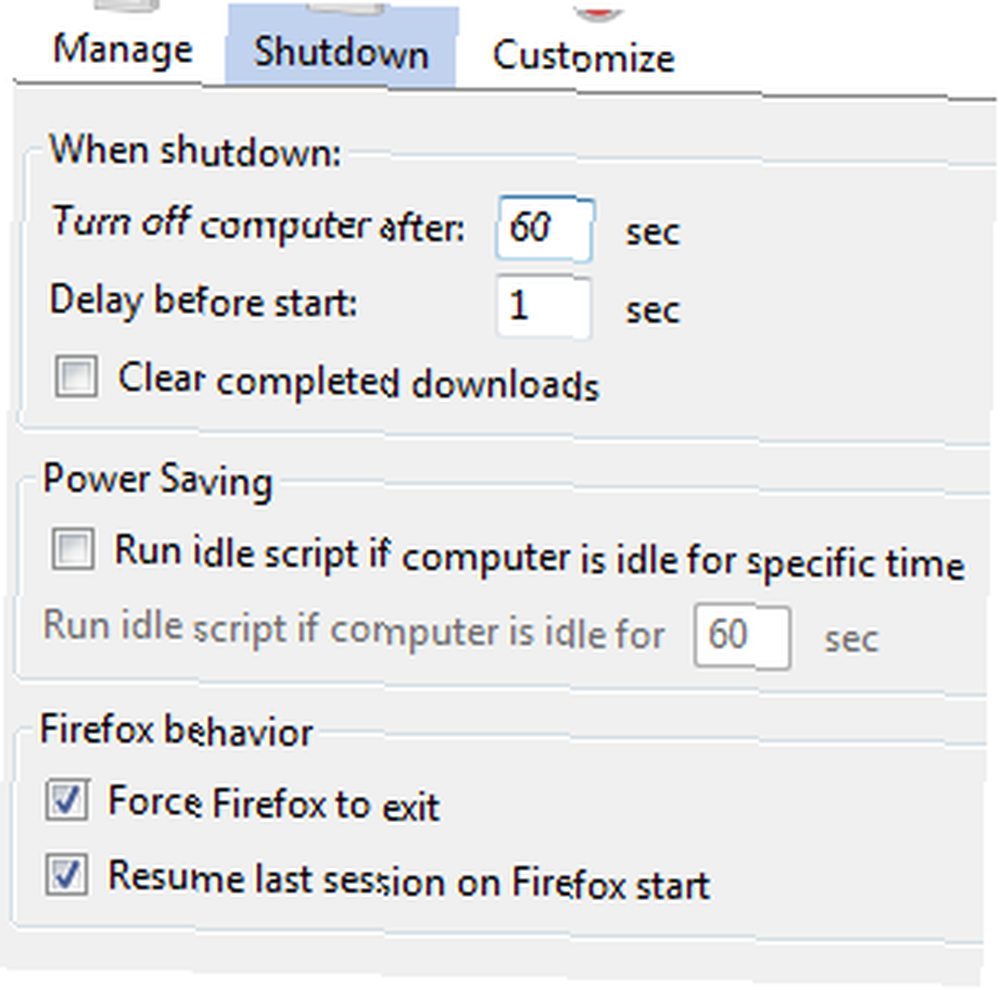Click the When shutdown group heading
1000x990 pixels.
pyautogui.click(x=195, y=151)
